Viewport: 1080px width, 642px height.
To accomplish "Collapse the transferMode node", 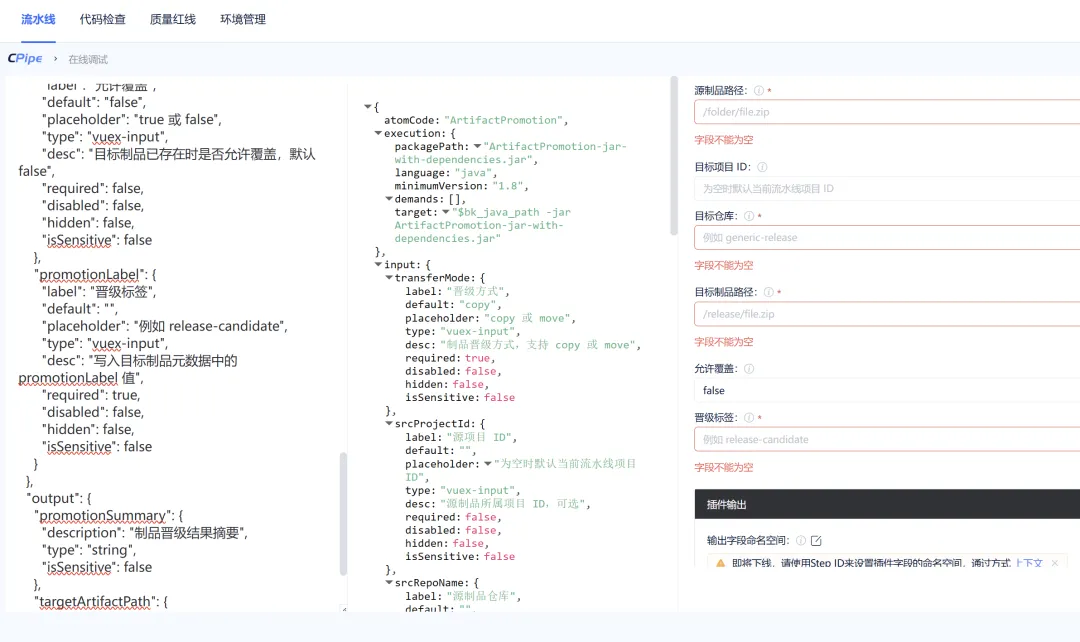I will (x=388, y=278).
